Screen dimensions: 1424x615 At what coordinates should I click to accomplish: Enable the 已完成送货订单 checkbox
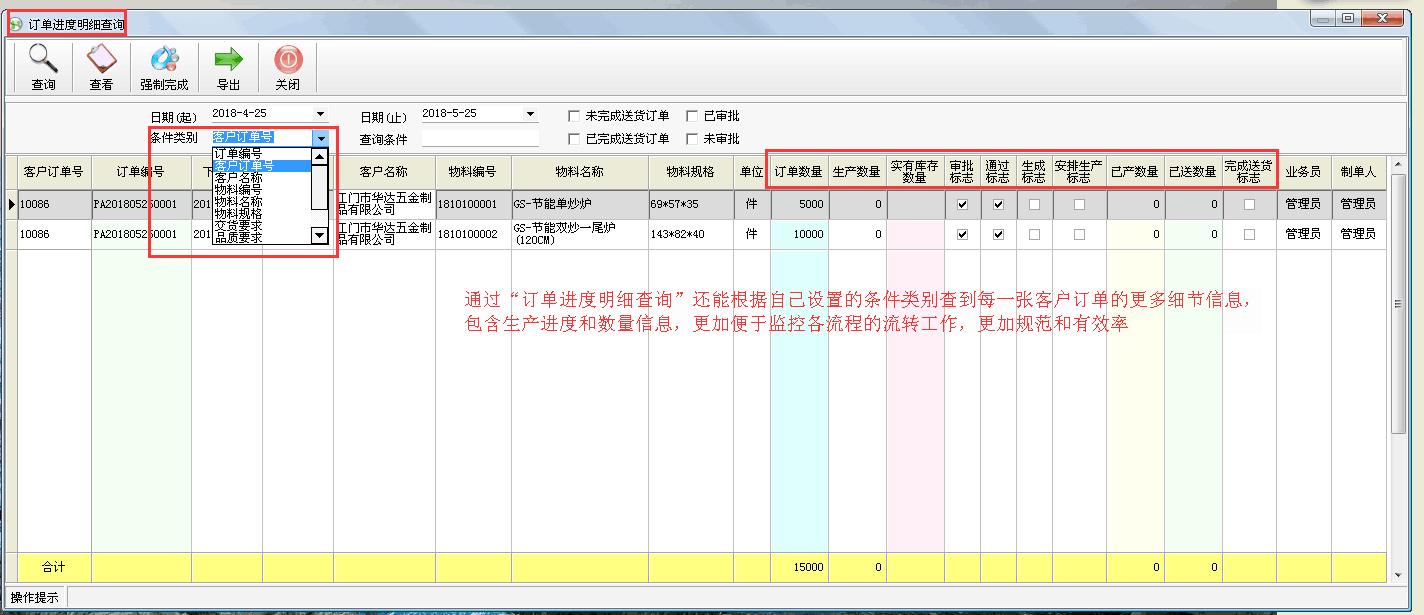574,139
